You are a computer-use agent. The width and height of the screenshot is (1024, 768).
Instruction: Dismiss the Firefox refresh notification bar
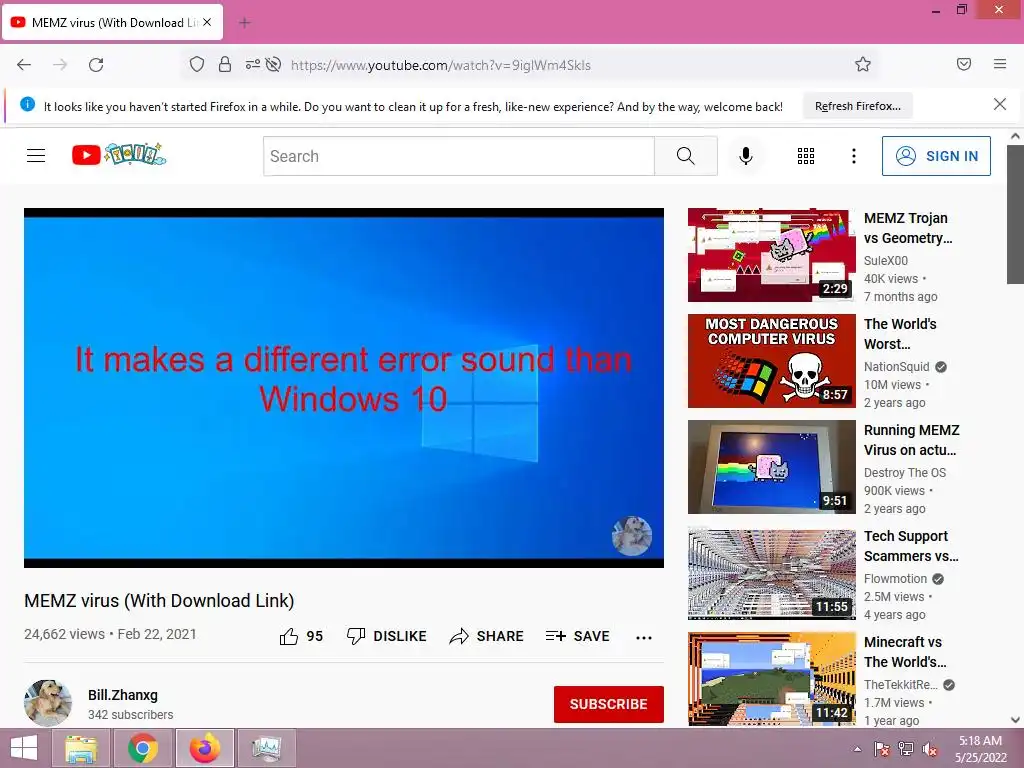coord(1000,104)
